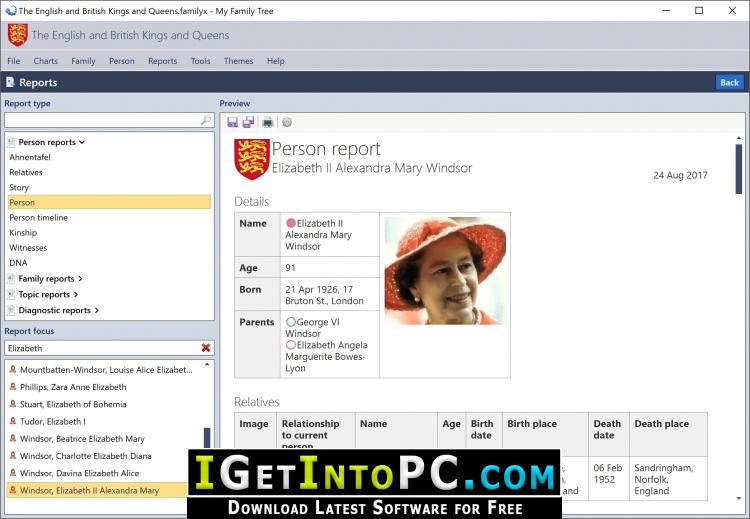750x519 pixels.
Task: Click the royal arms crest beside the family tree title
Action: [x=18, y=34]
